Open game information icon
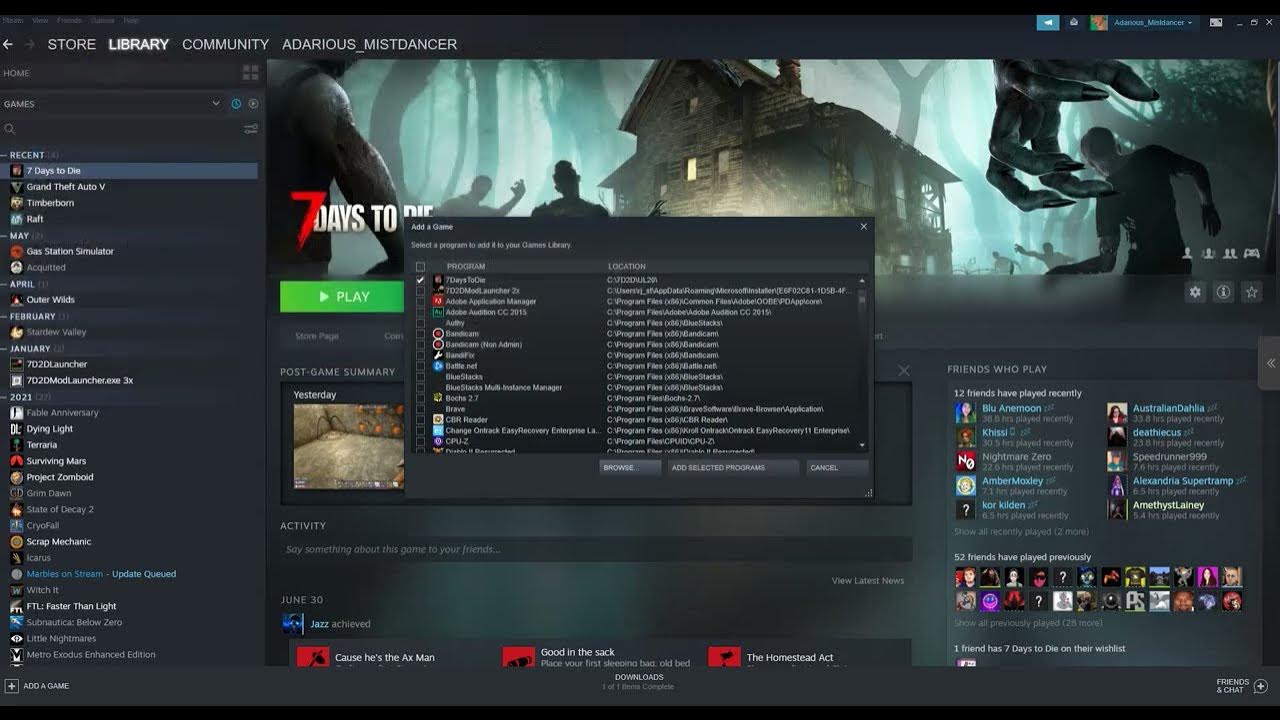 point(1223,292)
